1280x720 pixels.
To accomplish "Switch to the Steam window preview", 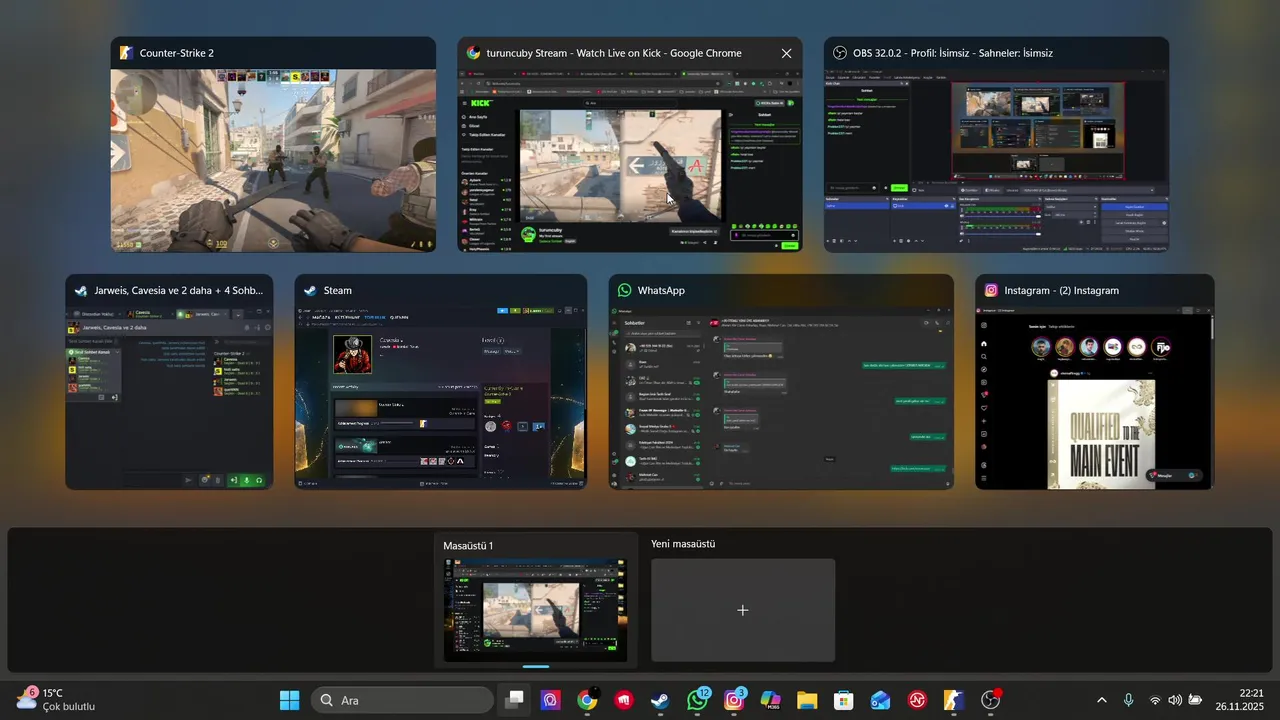I will pos(441,382).
